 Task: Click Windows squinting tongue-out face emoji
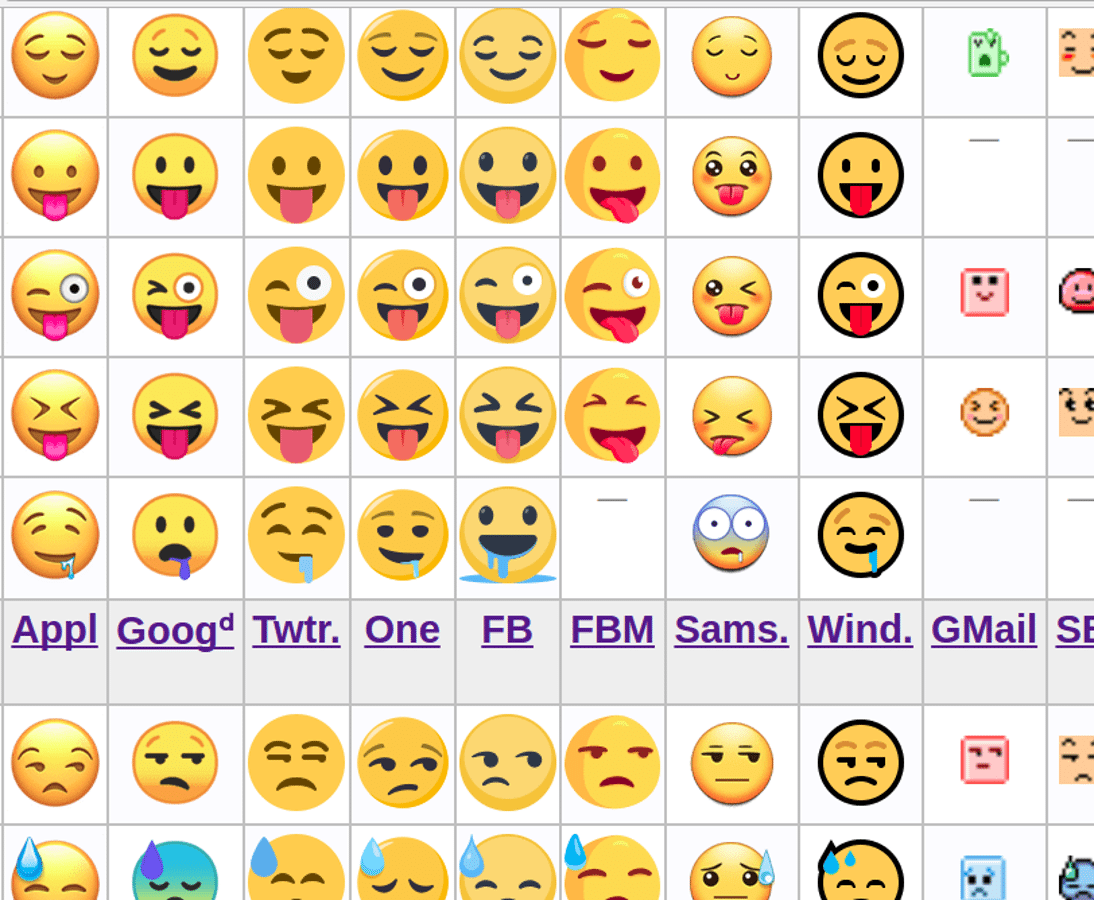[860, 414]
